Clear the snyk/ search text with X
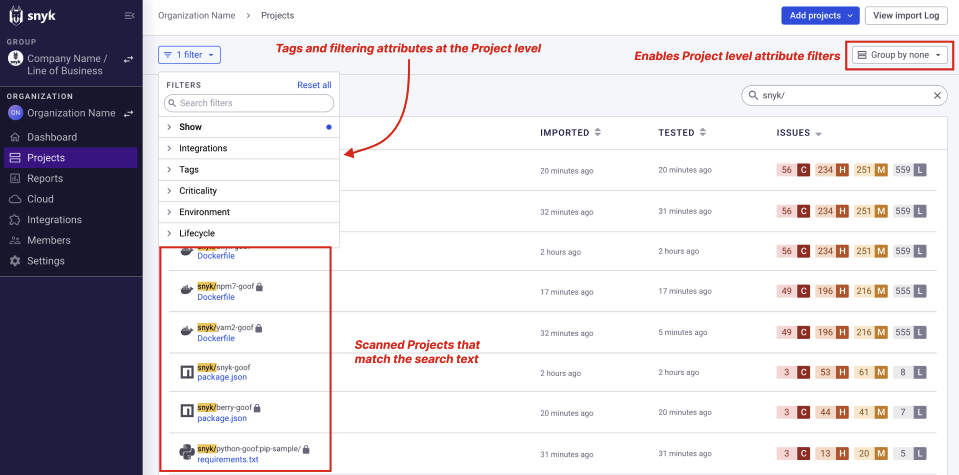This screenshot has height=475, width=959. [937, 95]
